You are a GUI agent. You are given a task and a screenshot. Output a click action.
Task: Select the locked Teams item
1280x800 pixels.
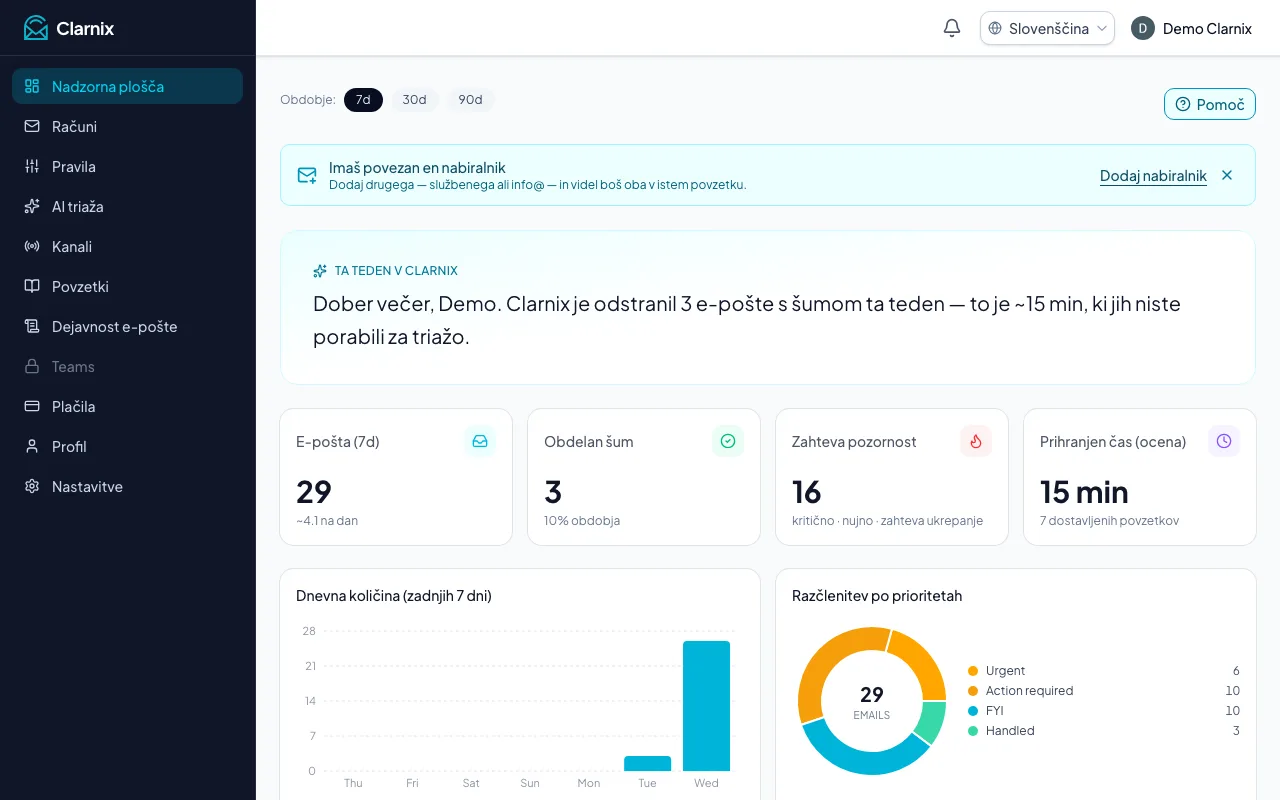127,366
